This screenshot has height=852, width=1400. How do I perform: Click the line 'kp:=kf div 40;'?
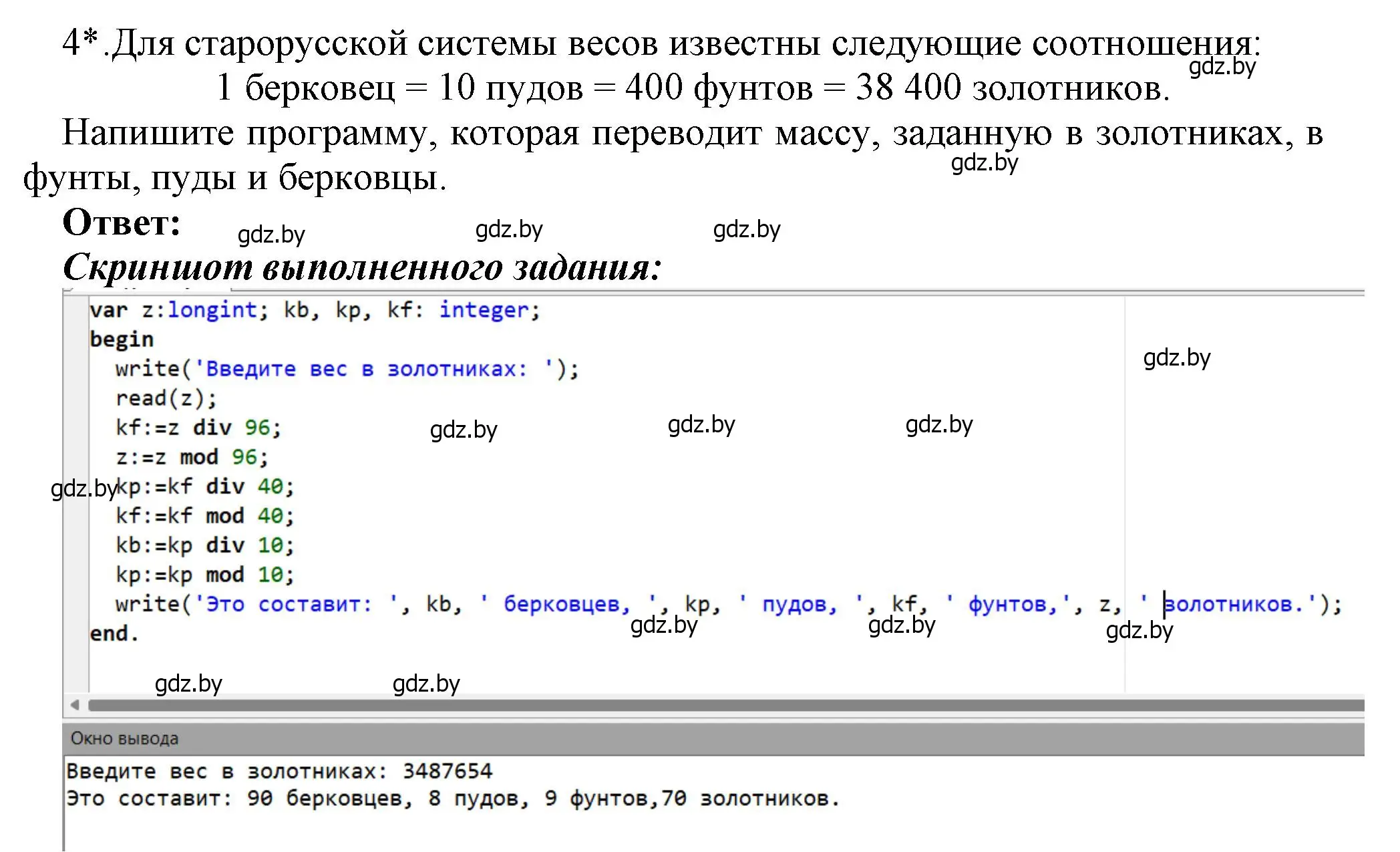(x=204, y=486)
